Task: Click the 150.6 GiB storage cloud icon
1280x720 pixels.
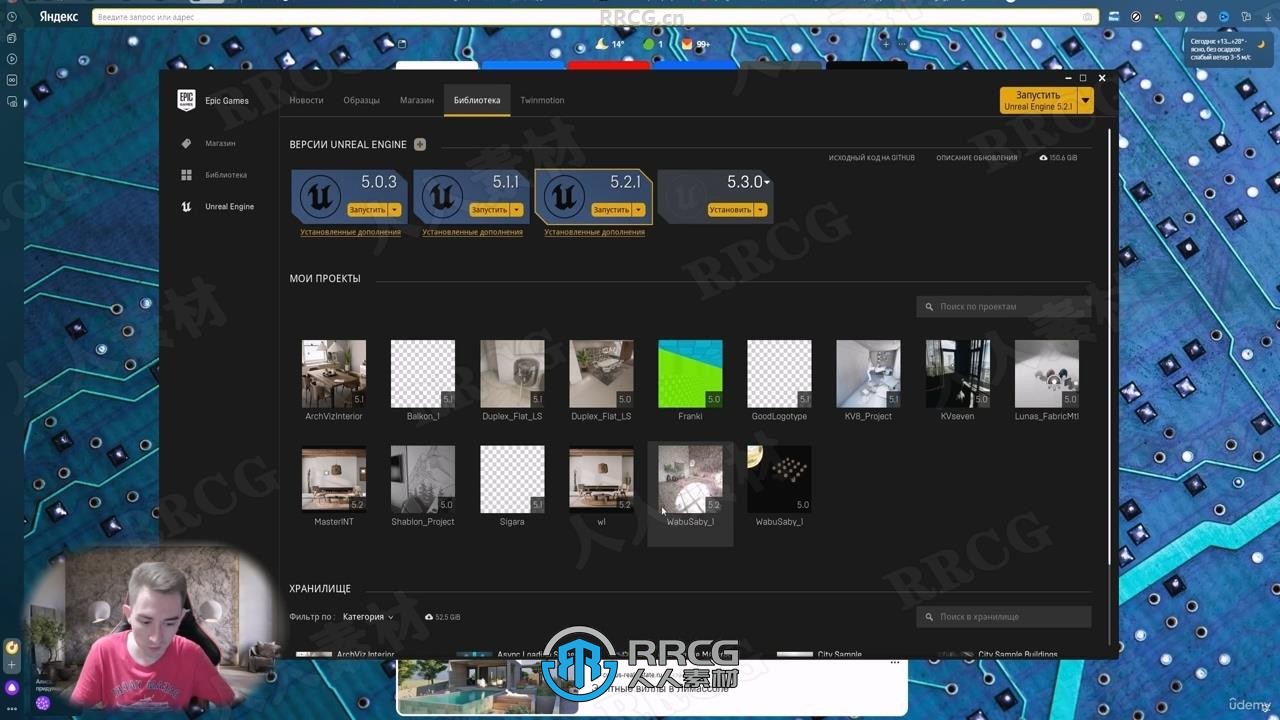Action: tap(1044, 158)
